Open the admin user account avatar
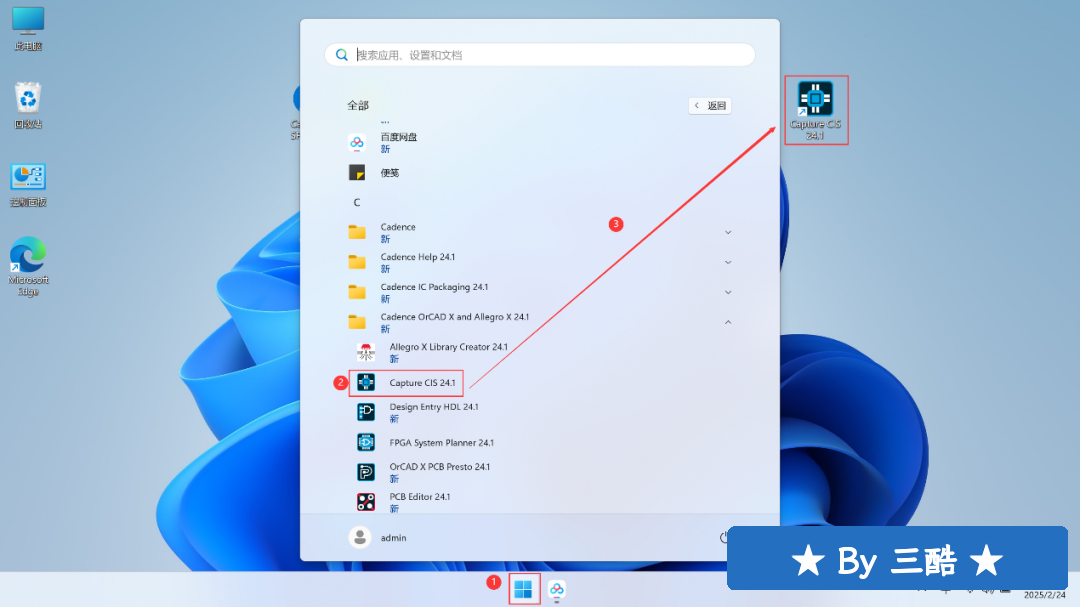This screenshot has height=607, width=1080. (360, 537)
